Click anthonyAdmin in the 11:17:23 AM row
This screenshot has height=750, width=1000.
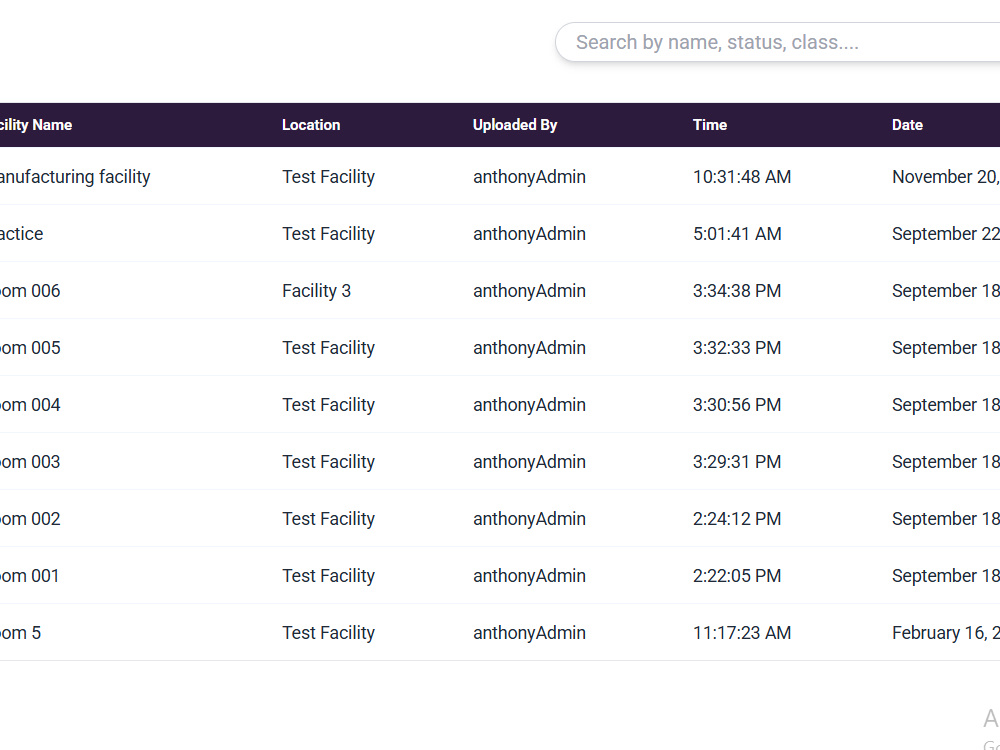pyautogui.click(x=529, y=633)
